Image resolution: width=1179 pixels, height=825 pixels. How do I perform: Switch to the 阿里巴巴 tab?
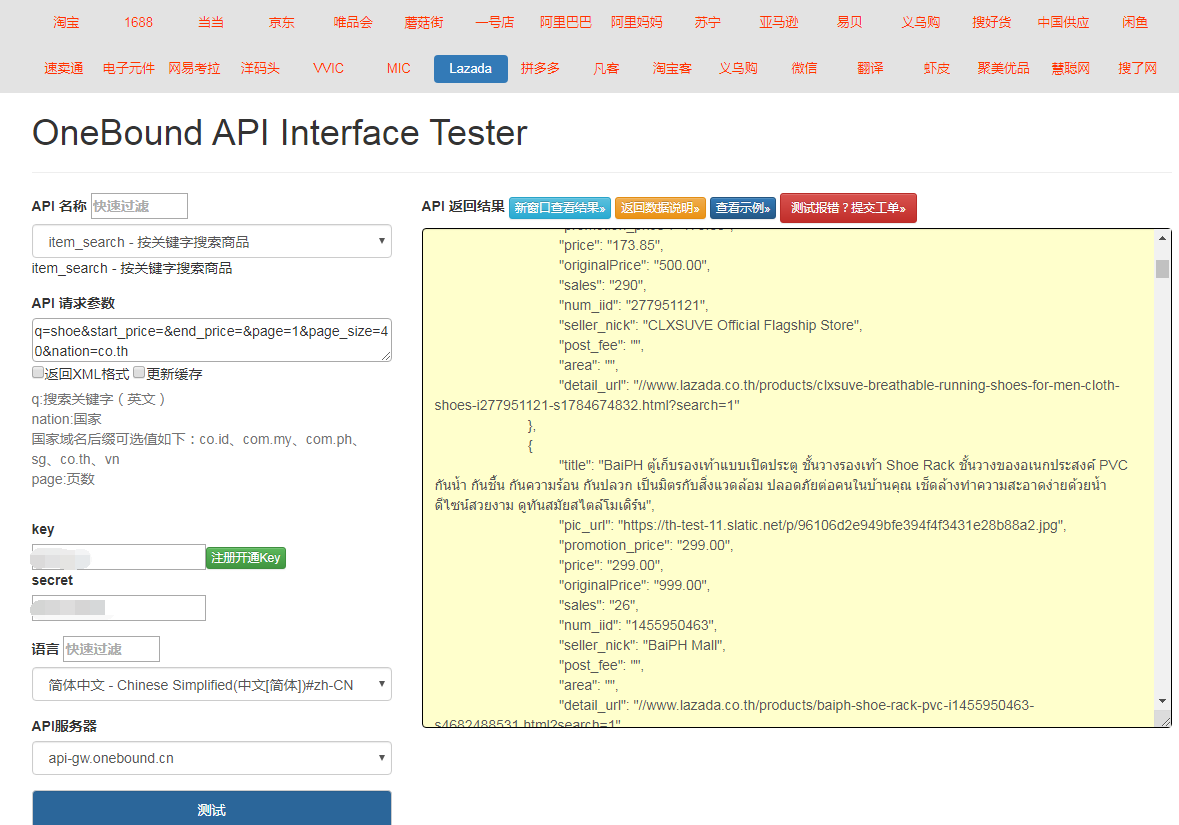(x=565, y=23)
